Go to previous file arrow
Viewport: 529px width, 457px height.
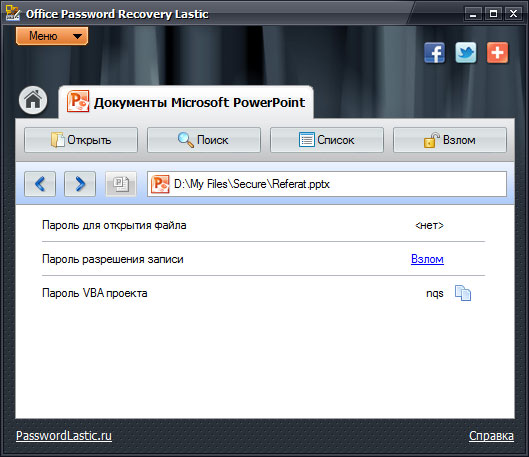40,184
